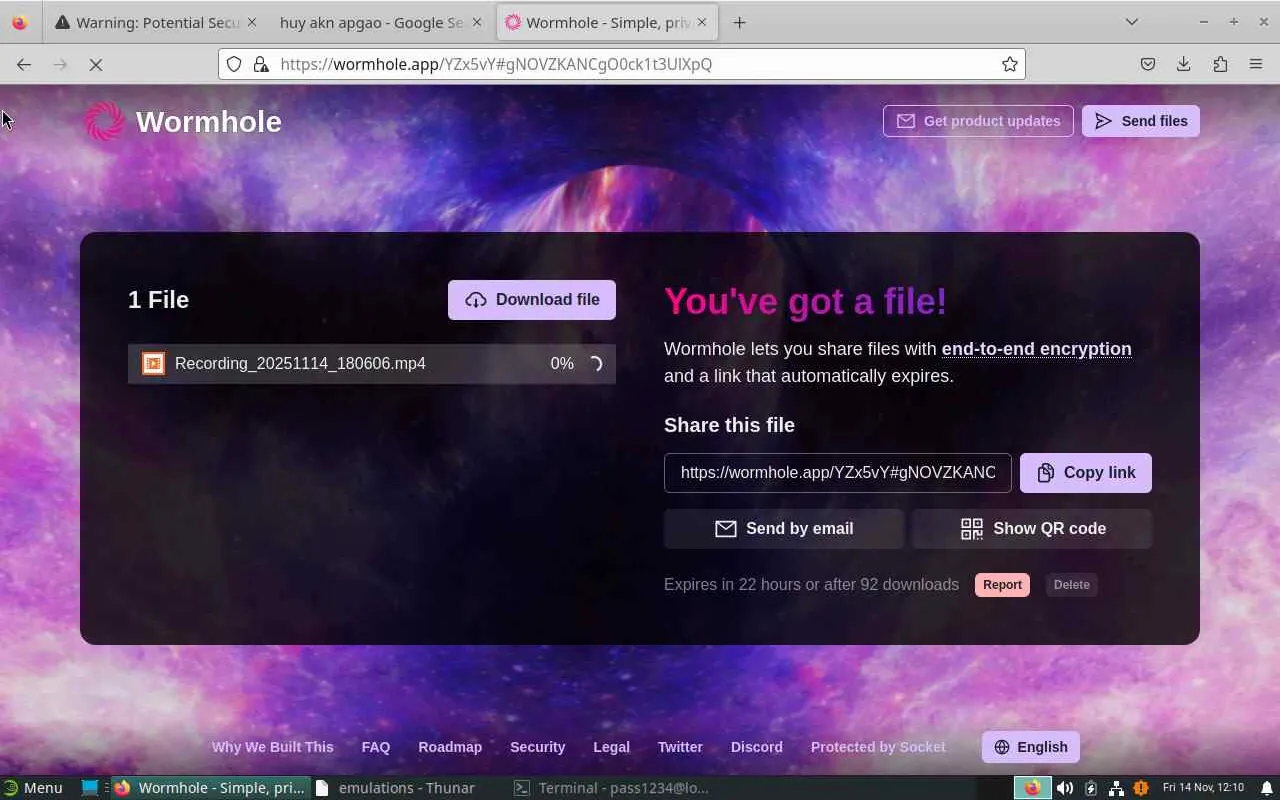The image size is (1280, 800).
Task: Open the volume speaker tray icon
Action: [x=1065, y=788]
